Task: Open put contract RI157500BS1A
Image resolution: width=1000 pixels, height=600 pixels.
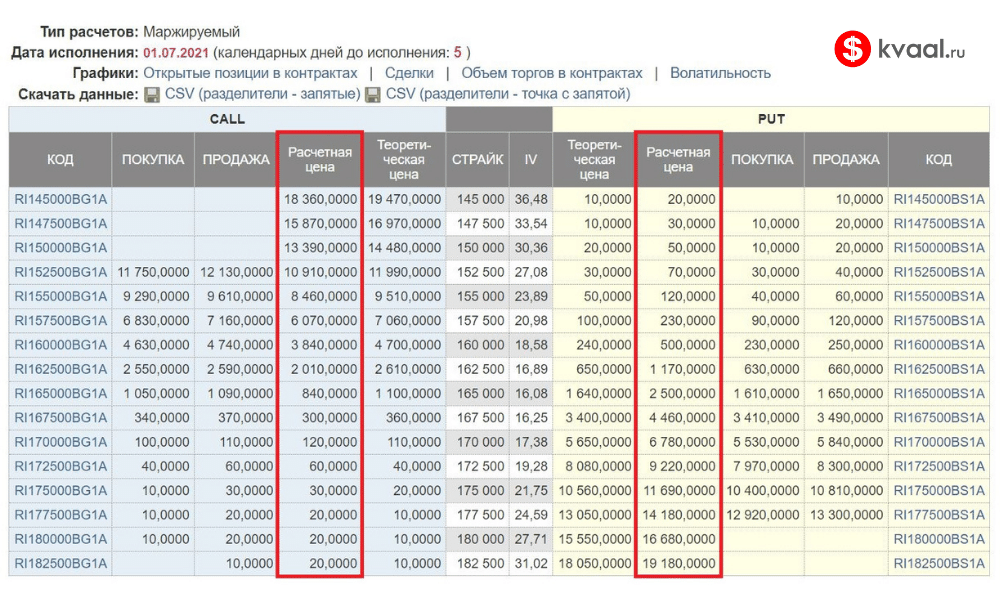Action: click(939, 321)
